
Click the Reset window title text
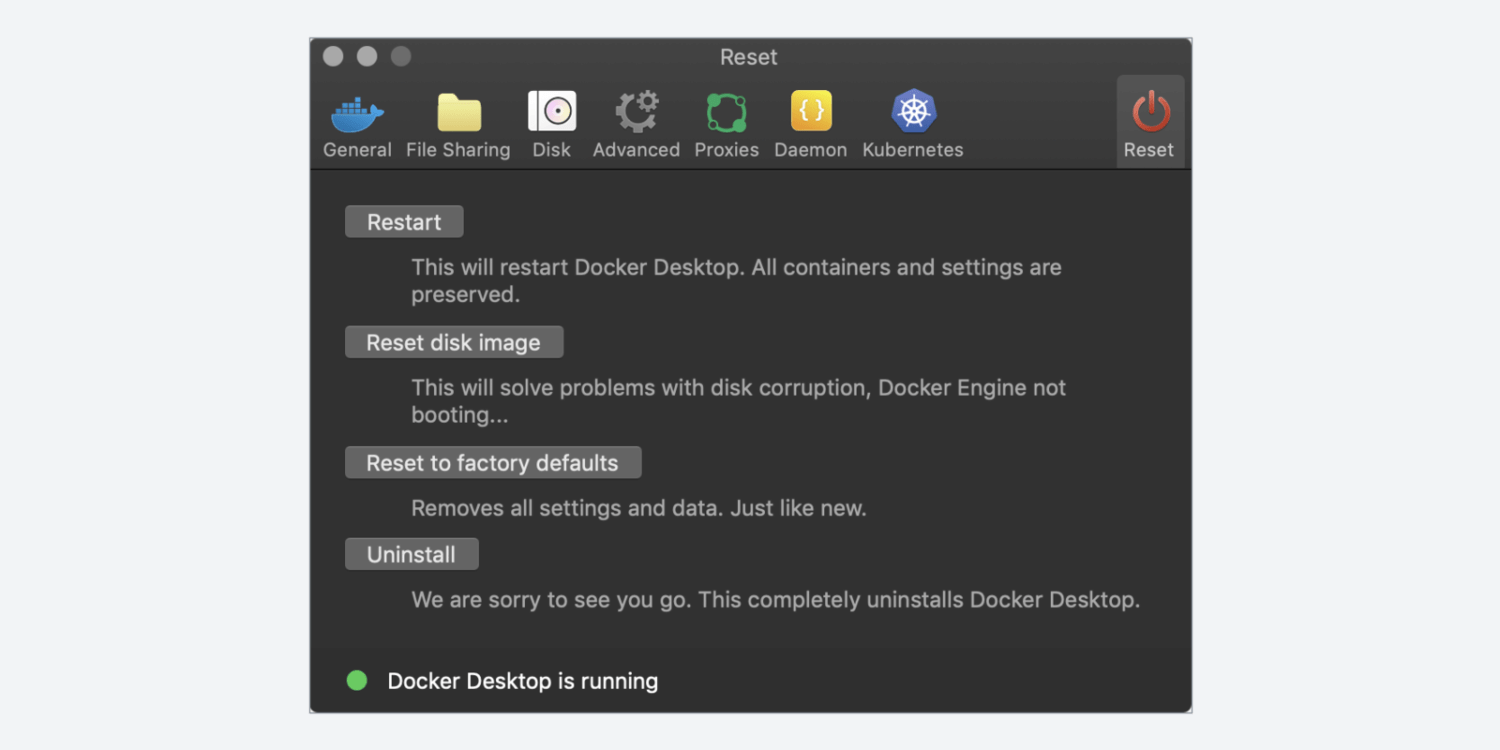pos(749,57)
